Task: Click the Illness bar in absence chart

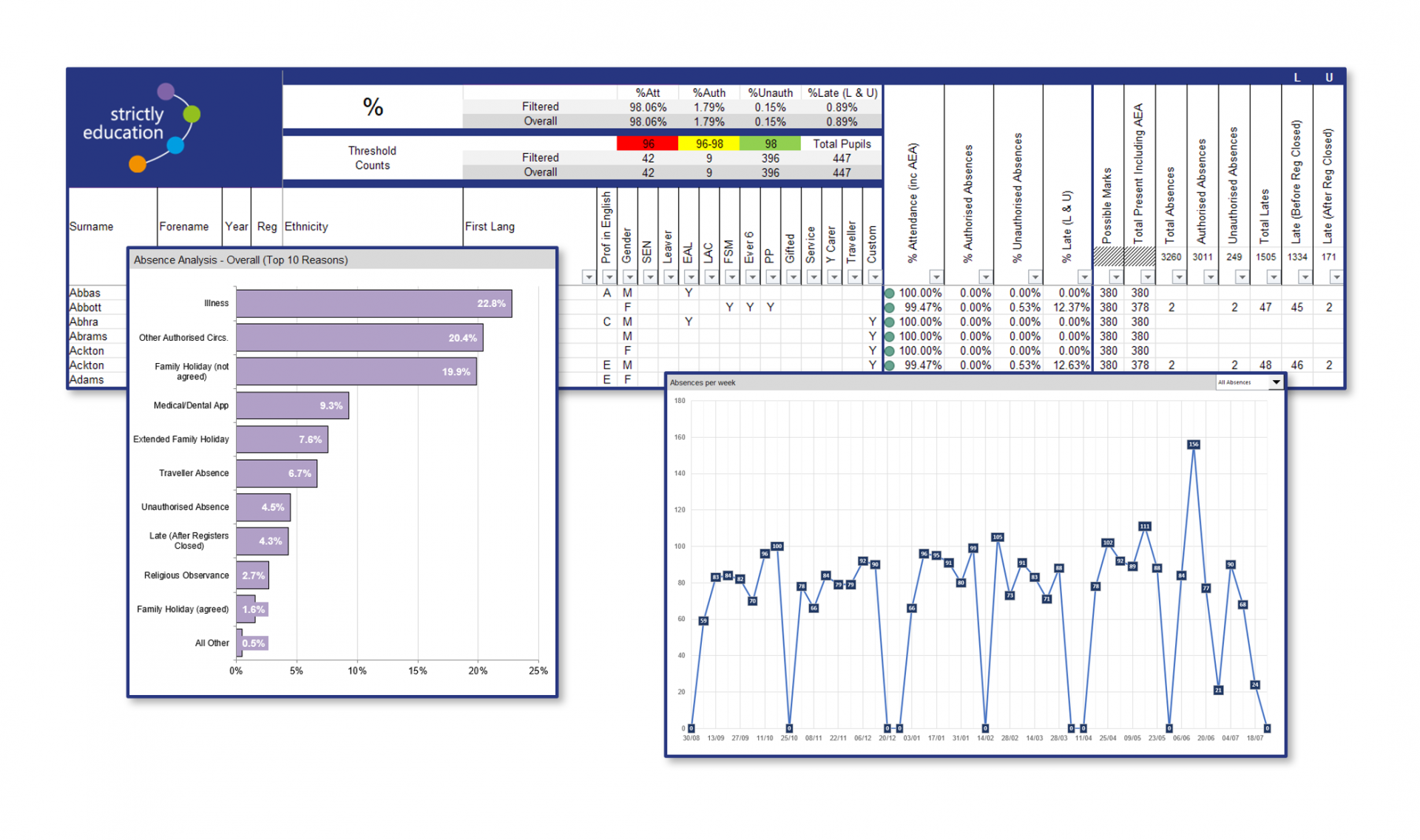Action: tap(373, 304)
